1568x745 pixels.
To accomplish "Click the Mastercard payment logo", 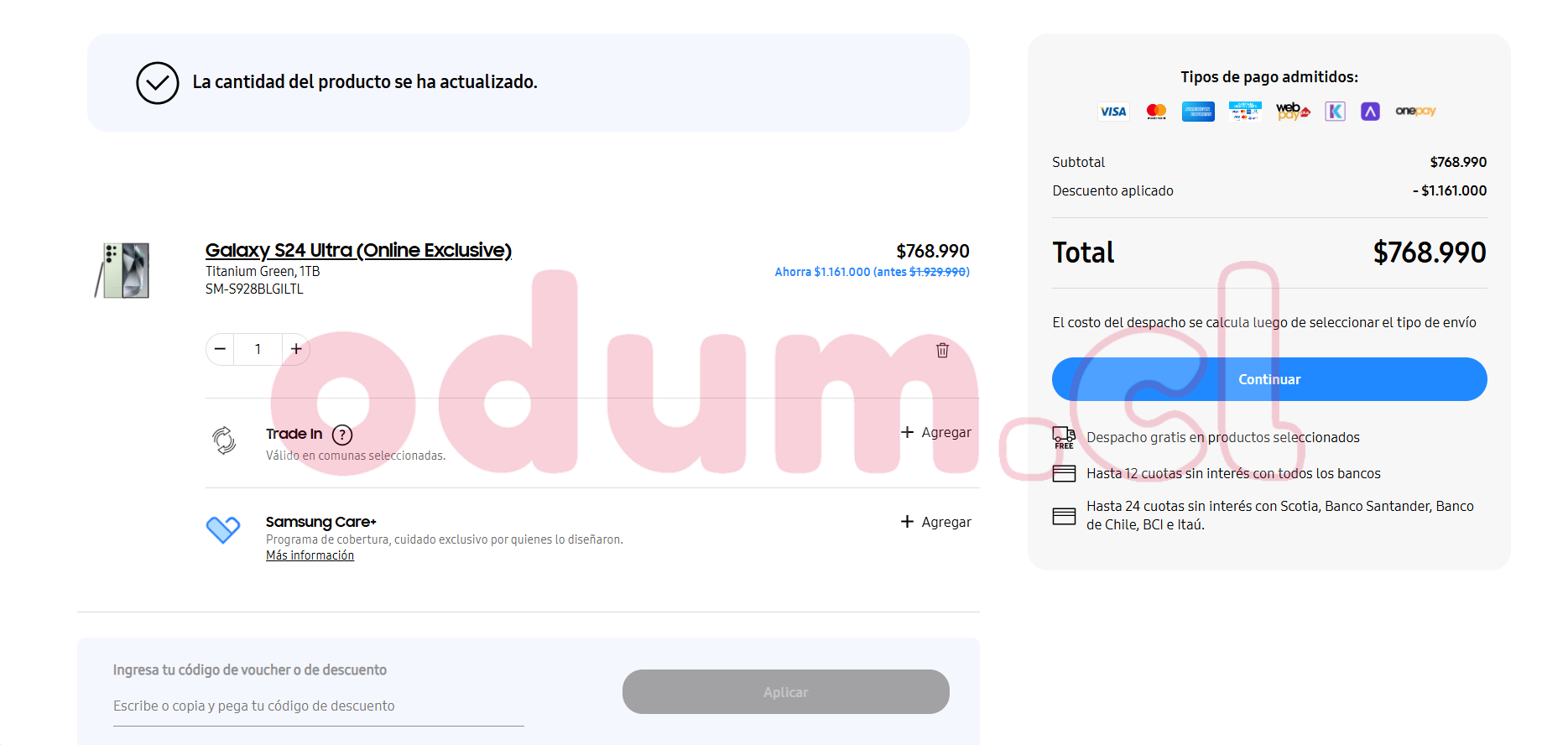I will pos(1156,112).
